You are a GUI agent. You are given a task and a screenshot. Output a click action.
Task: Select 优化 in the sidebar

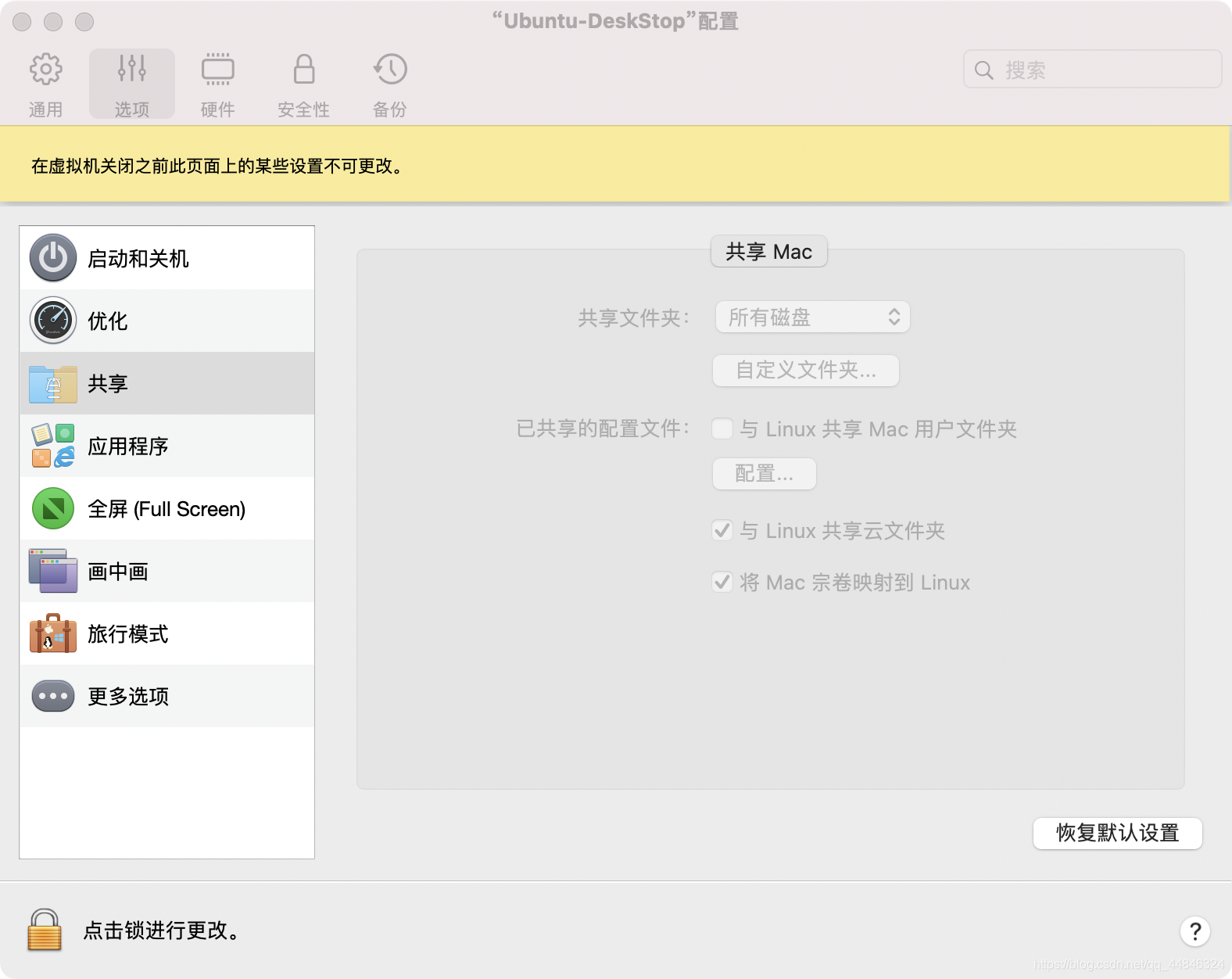click(167, 321)
